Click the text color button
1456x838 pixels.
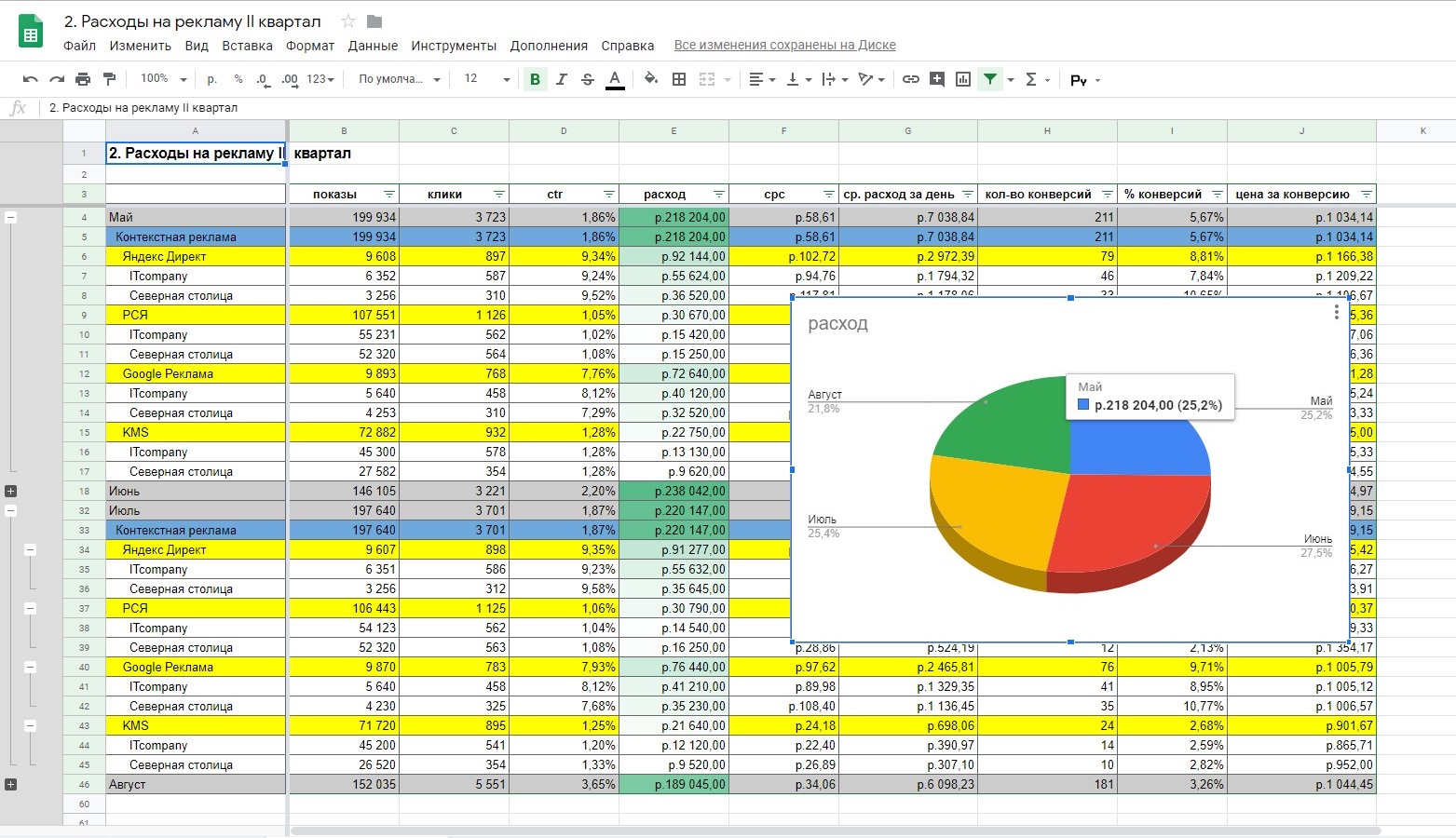tap(615, 79)
